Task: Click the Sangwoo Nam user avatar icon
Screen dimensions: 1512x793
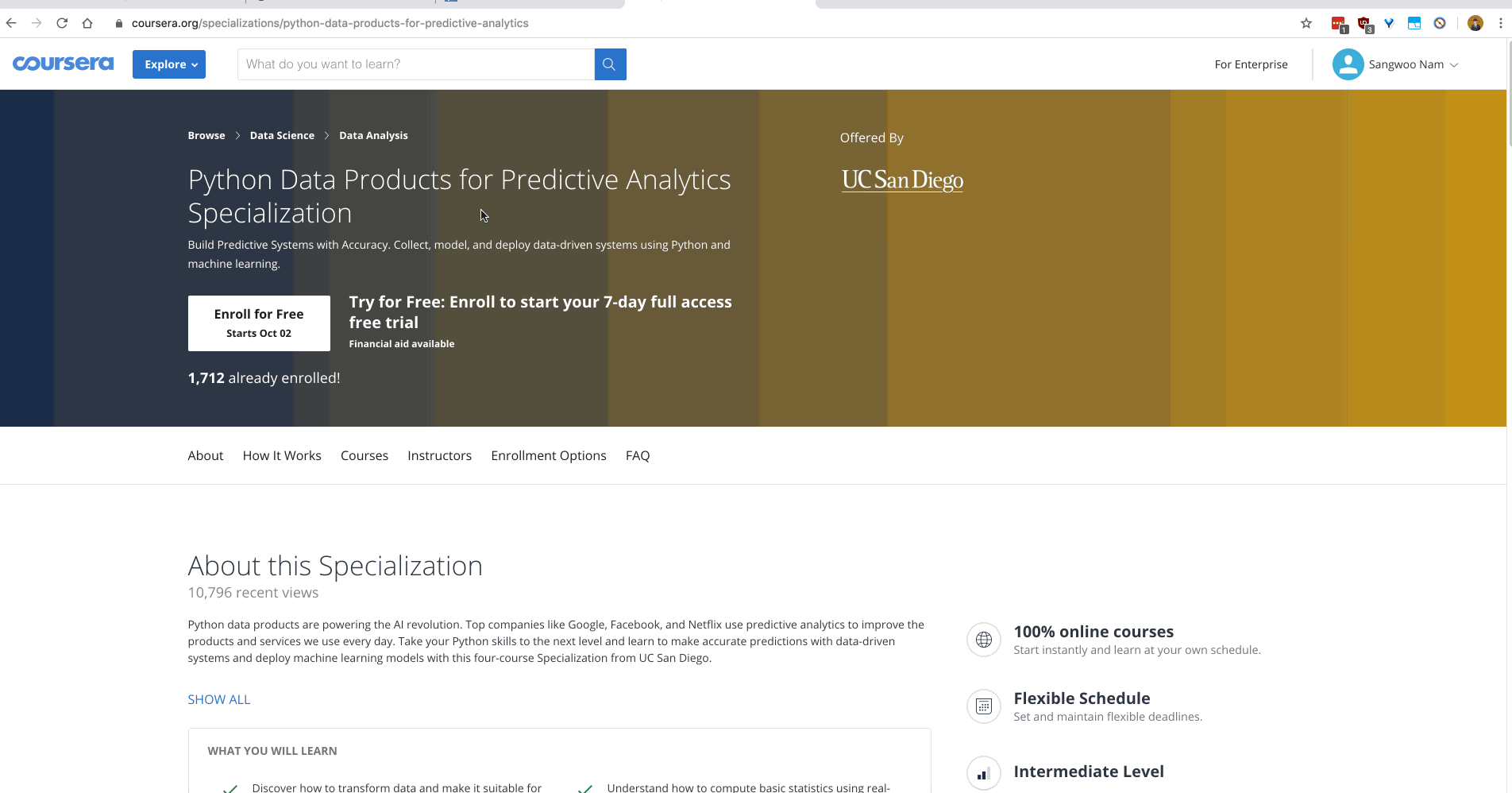Action: (1348, 64)
